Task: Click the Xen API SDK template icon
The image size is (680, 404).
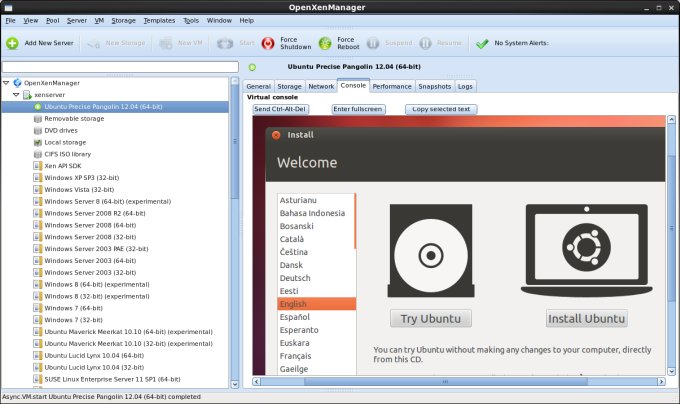Action: tap(38, 166)
